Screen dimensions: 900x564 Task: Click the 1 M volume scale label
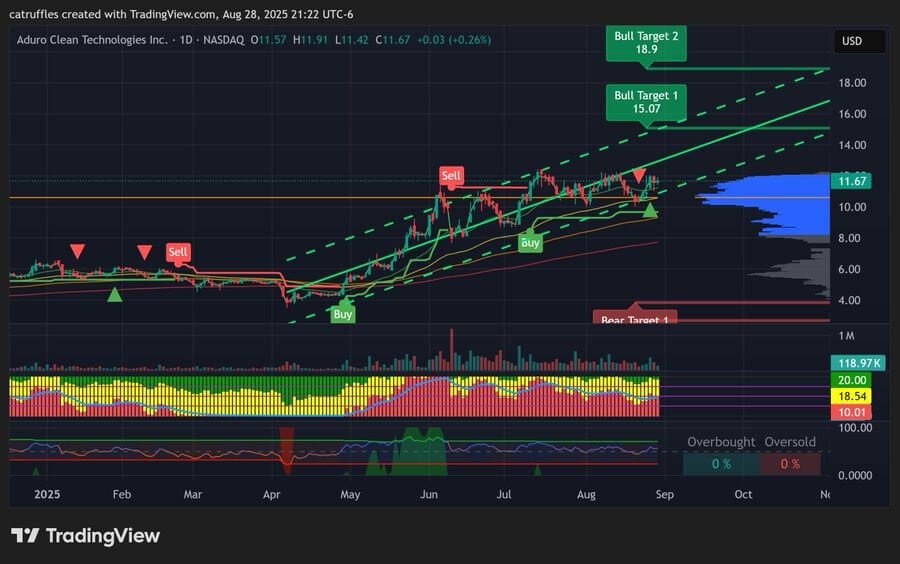847,336
